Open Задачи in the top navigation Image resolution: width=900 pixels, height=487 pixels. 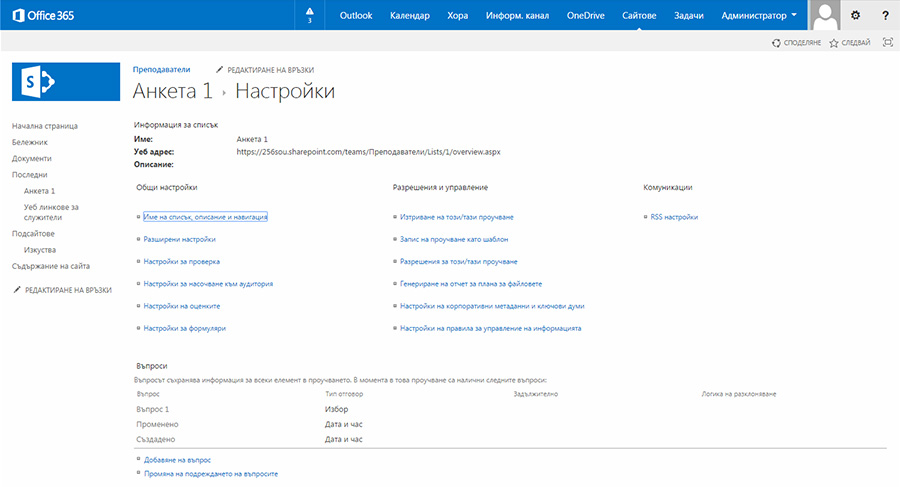(x=689, y=16)
